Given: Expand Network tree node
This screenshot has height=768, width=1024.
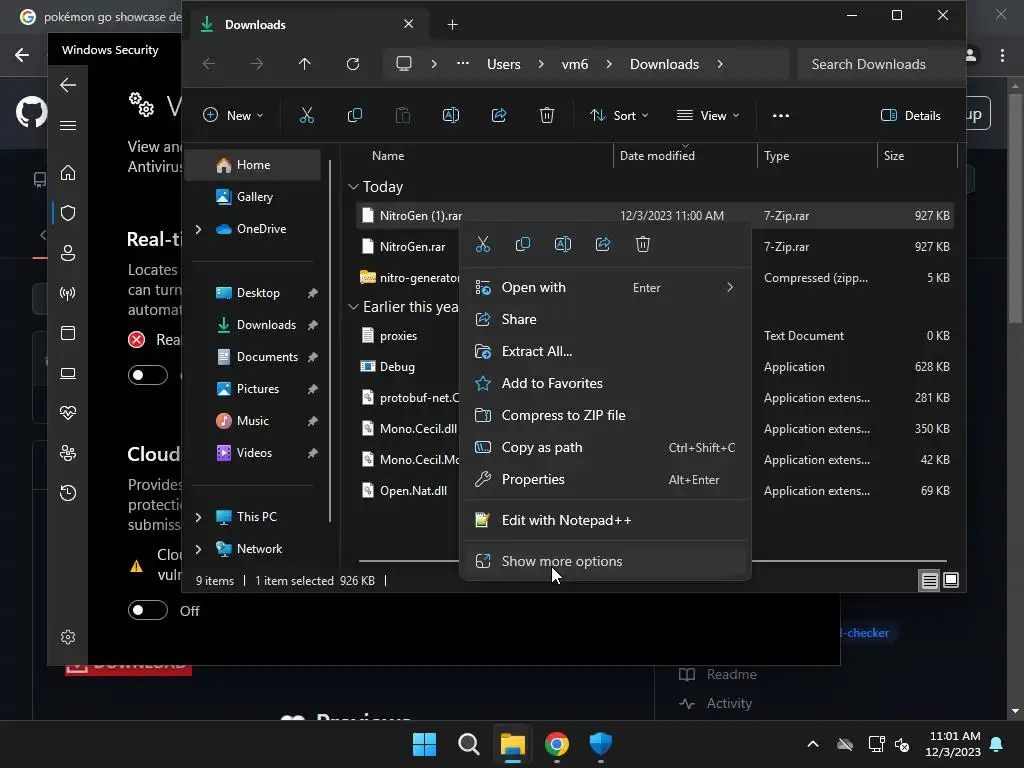Looking at the screenshot, I should tap(199, 549).
